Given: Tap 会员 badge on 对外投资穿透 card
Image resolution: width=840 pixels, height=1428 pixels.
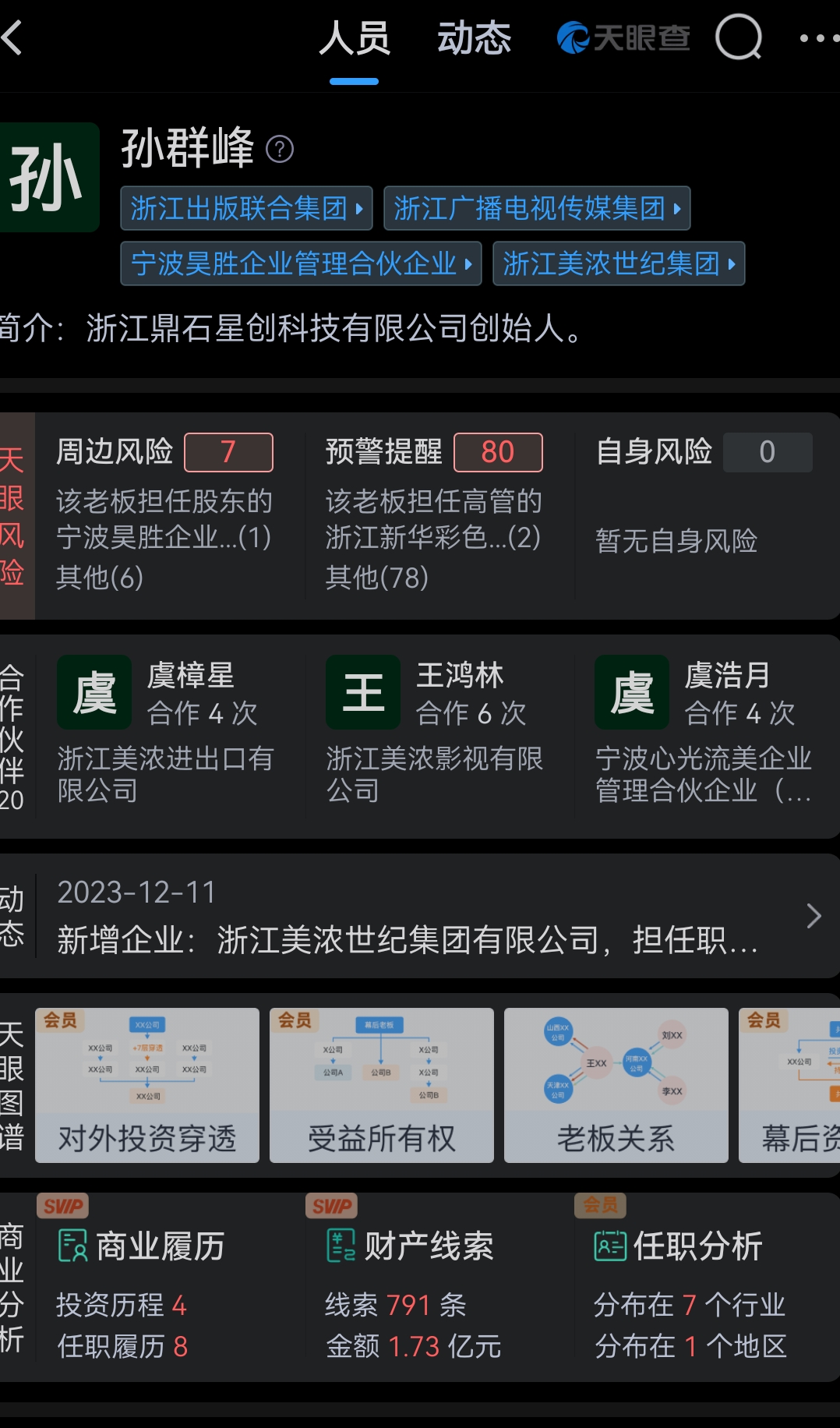Looking at the screenshot, I should coord(60,1020).
